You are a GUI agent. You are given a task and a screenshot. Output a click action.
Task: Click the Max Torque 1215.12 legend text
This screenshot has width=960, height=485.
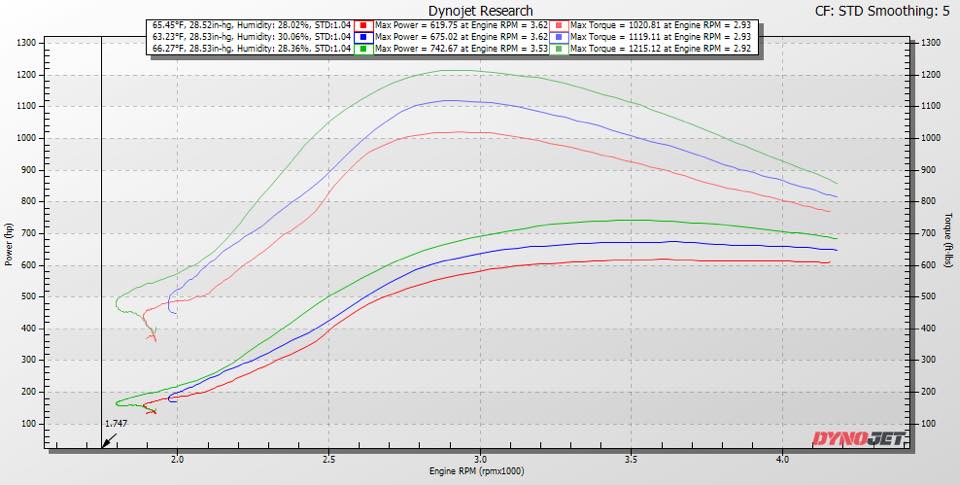coord(661,47)
